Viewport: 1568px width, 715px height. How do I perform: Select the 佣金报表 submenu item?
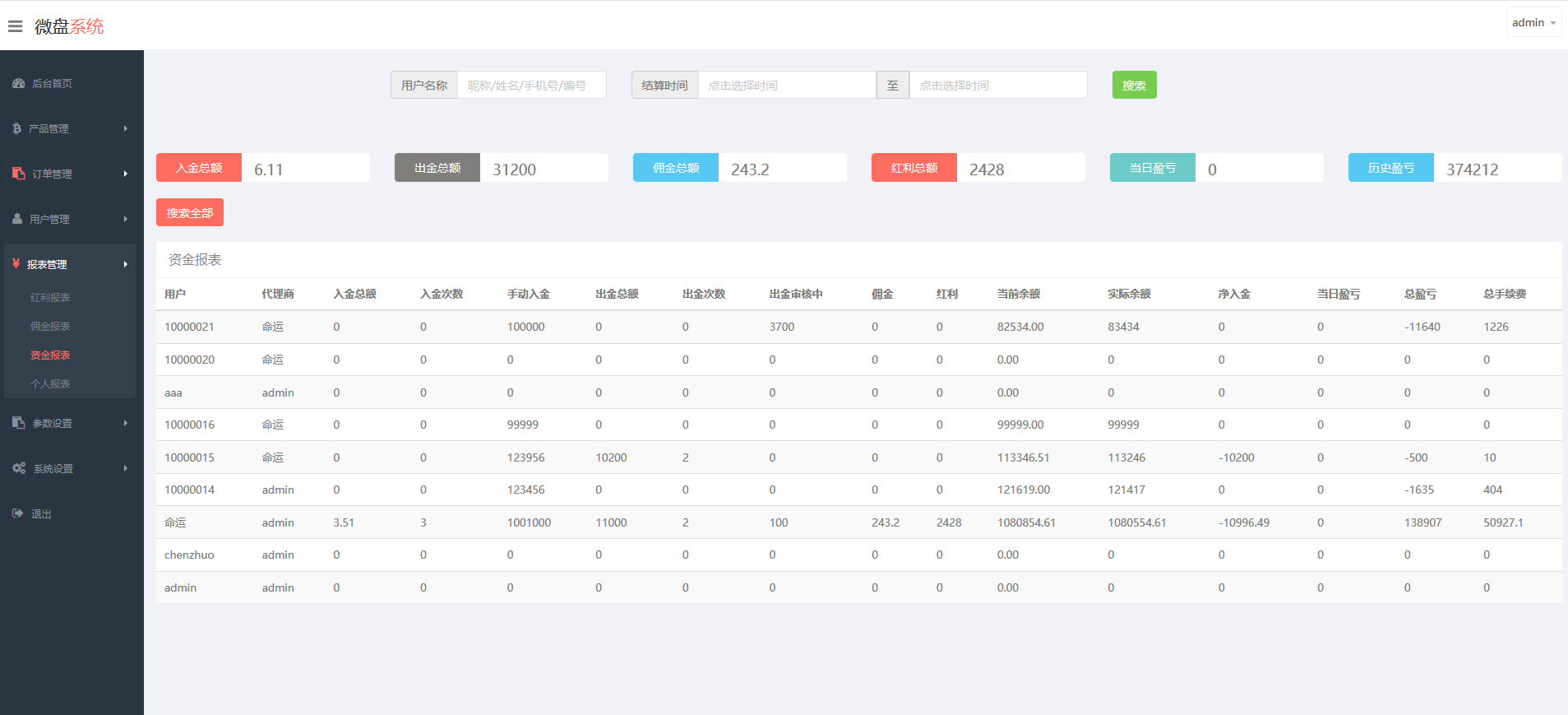[x=50, y=327]
